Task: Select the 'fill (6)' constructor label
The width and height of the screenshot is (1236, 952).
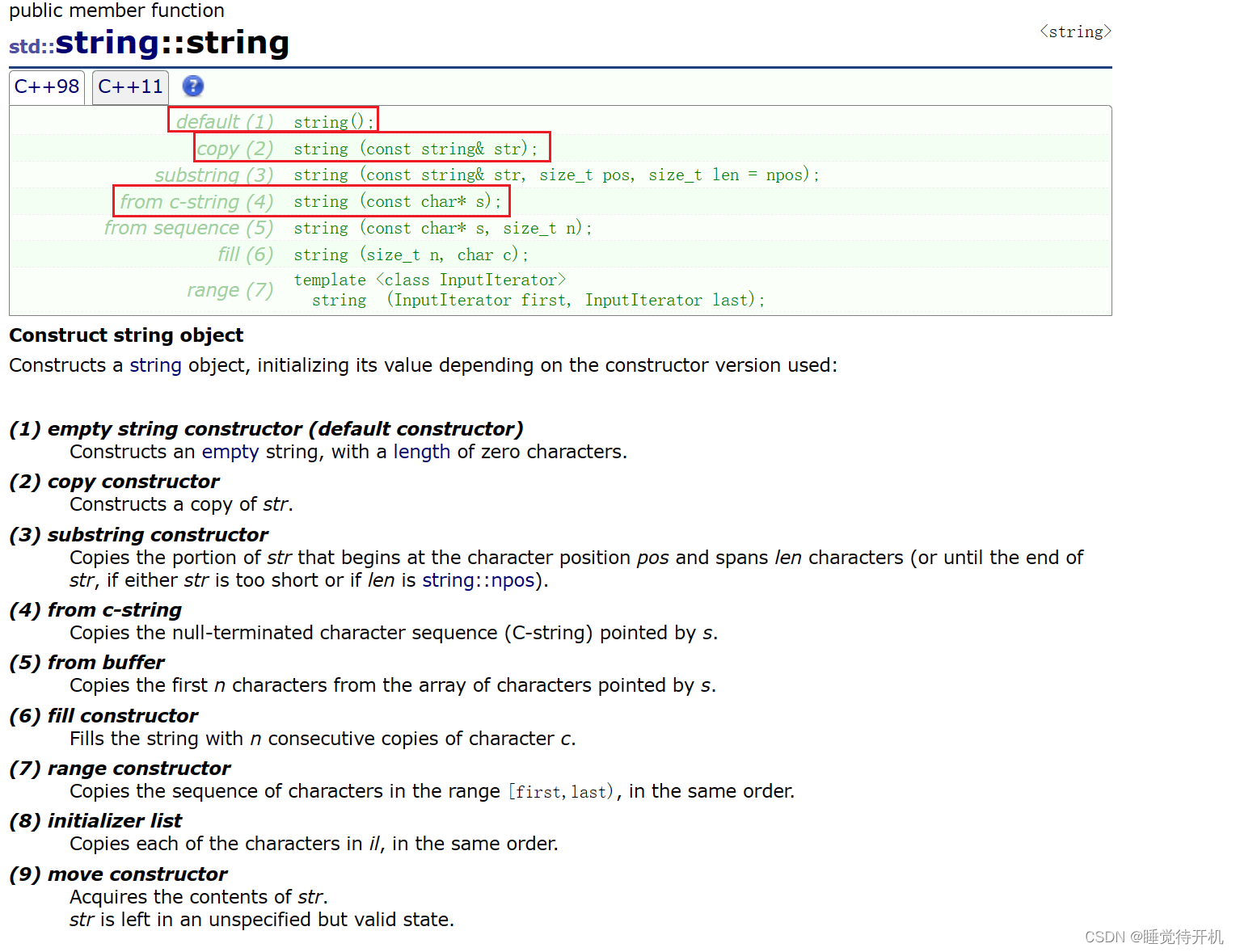Action: [x=246, y=255]
